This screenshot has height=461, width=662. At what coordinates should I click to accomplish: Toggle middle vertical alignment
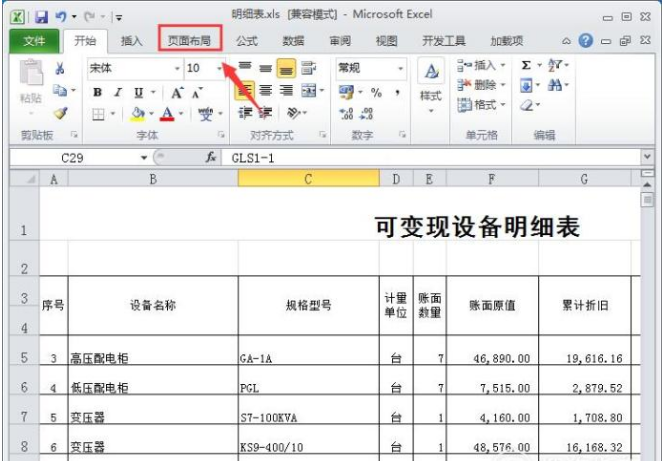coord(266,68)
